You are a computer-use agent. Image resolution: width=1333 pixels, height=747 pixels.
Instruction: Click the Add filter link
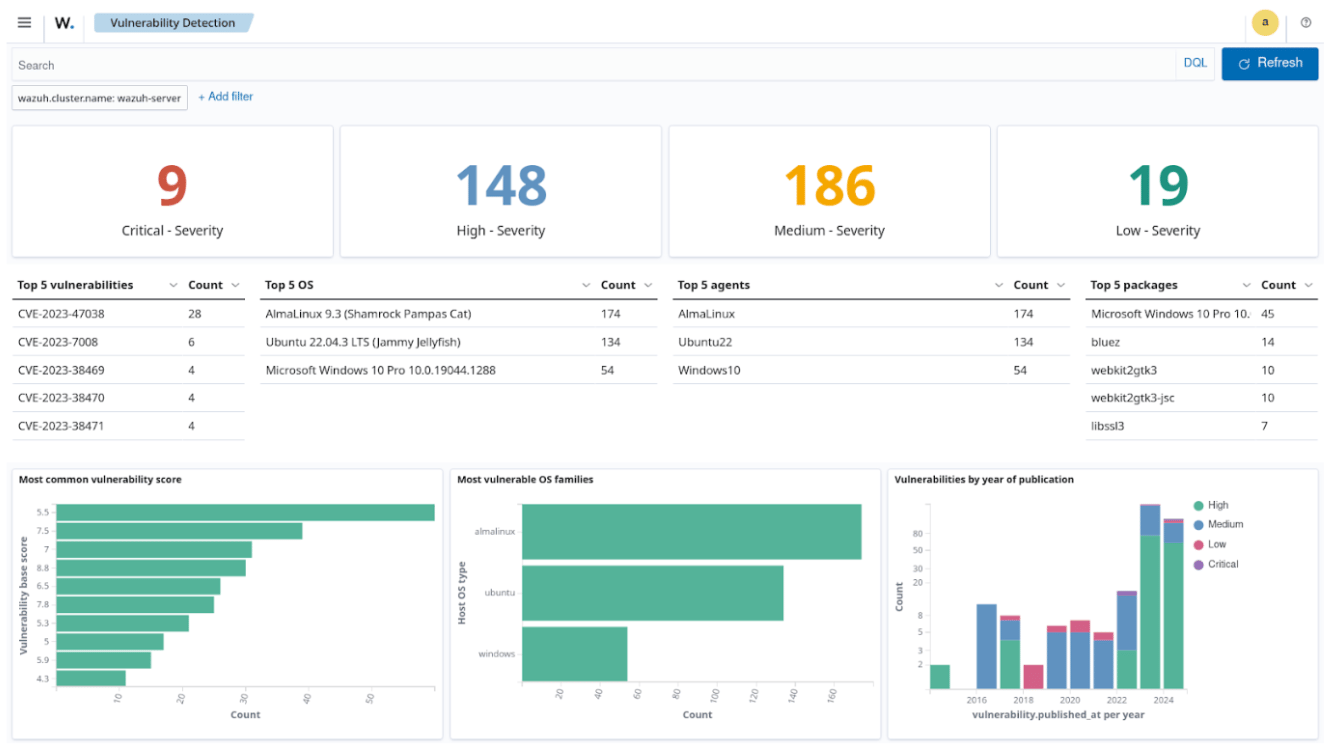(x=226, y=97)
